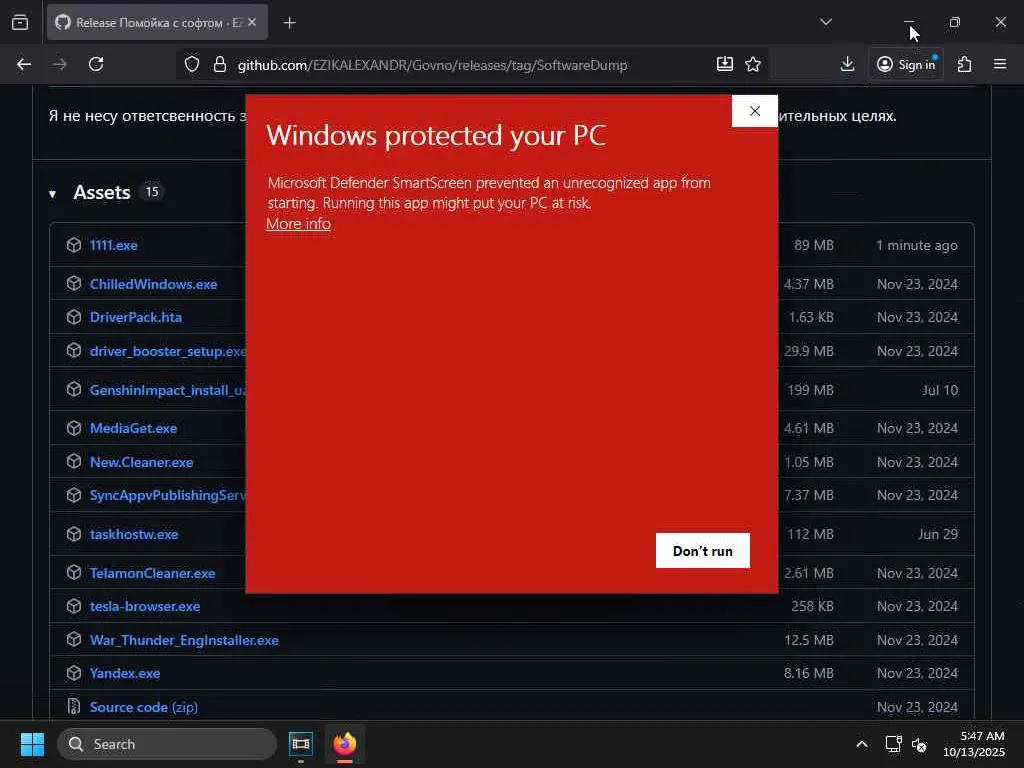
Task: Click the taskbar Search box
Action: coord(167,744)
